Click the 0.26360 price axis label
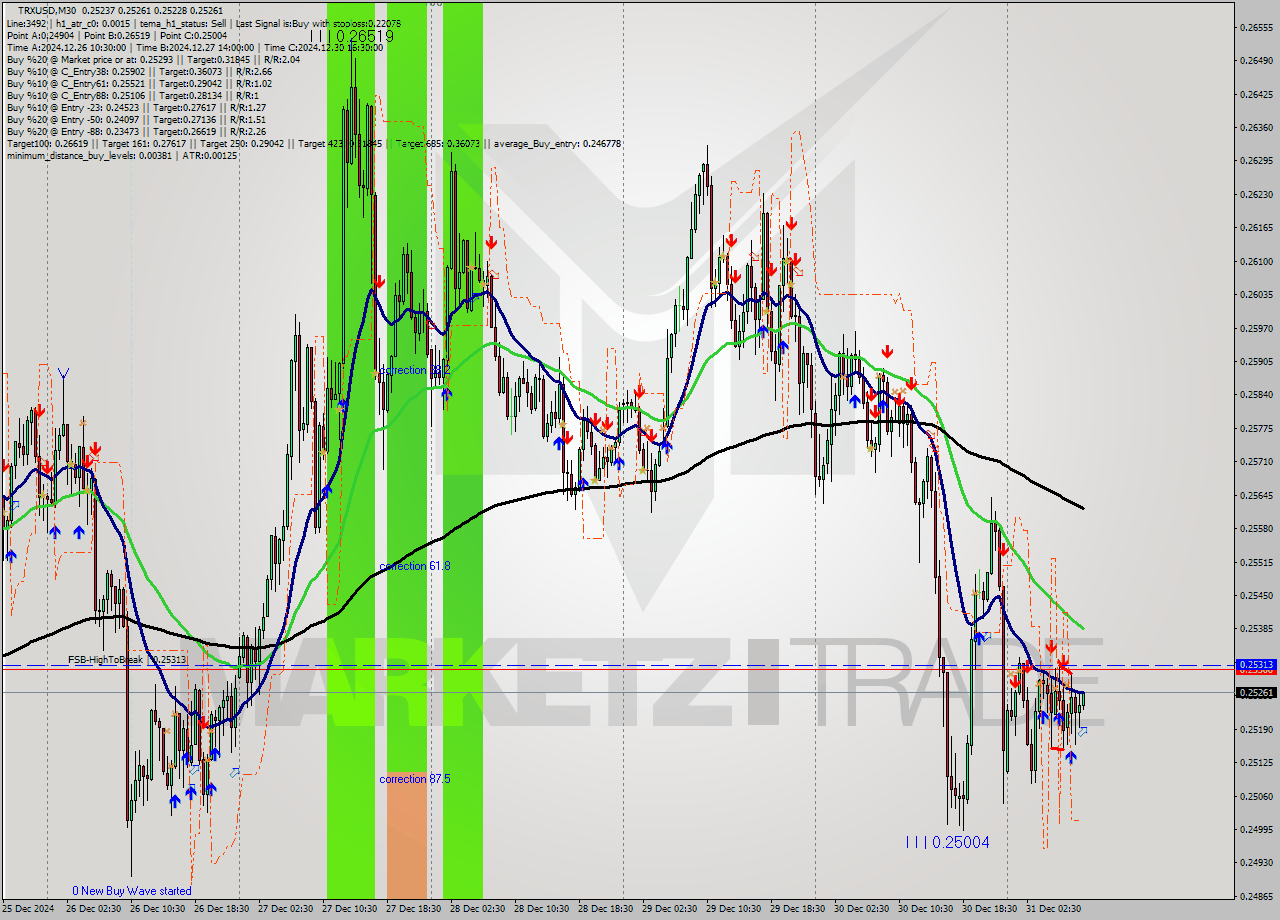Image resolution: width=1280 pixels, height=920 pixels. coord(1256,128)
